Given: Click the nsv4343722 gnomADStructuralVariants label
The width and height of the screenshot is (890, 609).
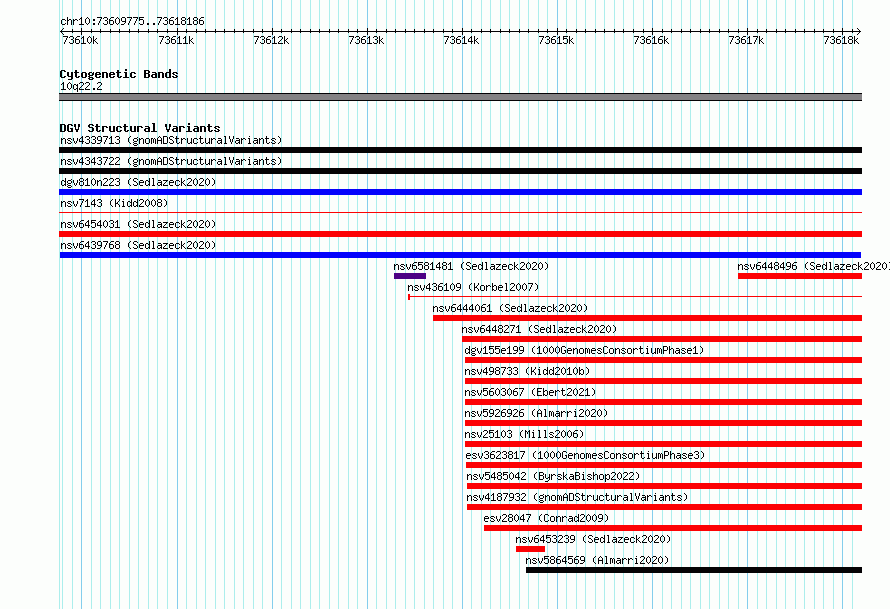Looking at the screenshot, I should point(171,161).
